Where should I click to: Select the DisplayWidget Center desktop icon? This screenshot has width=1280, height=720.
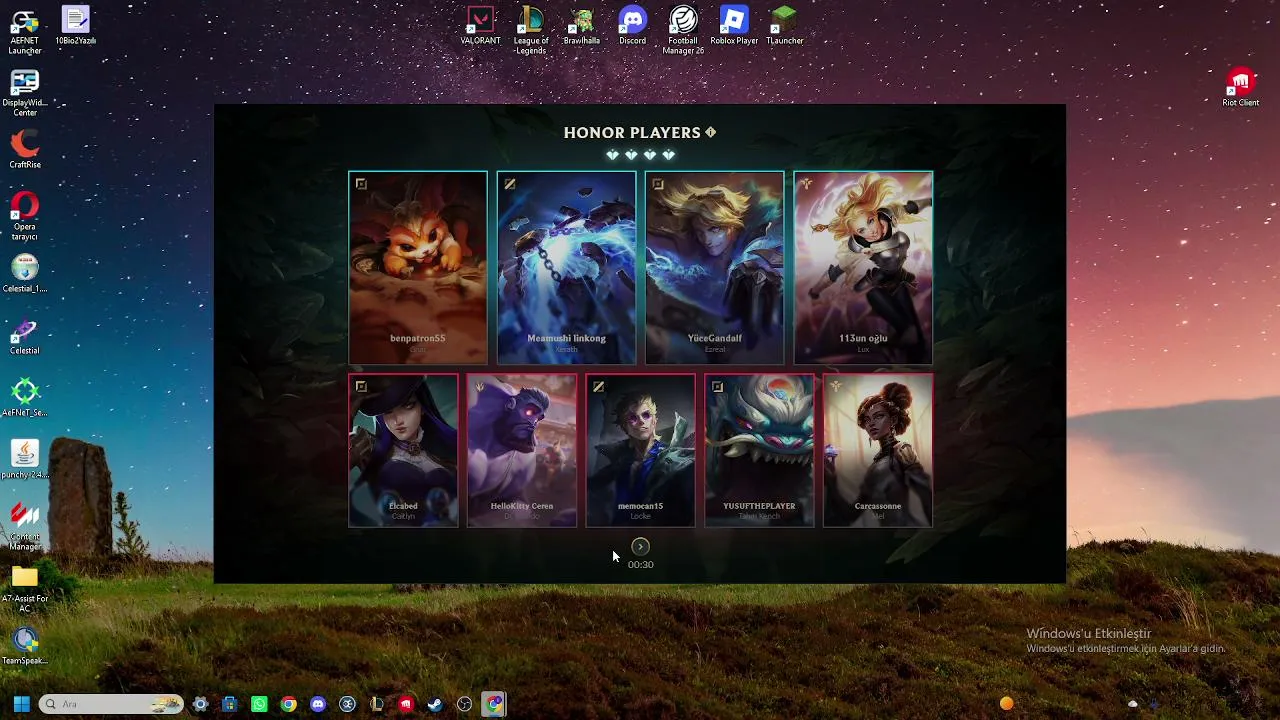click(x=25, y=93)
